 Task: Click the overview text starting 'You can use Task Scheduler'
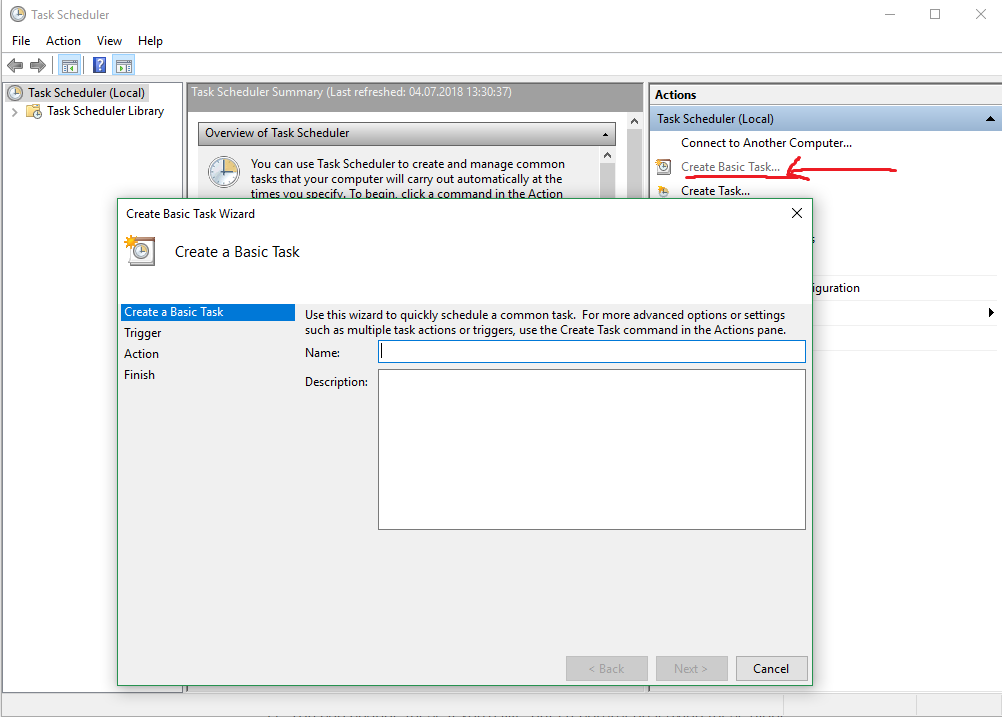[408, 179]
